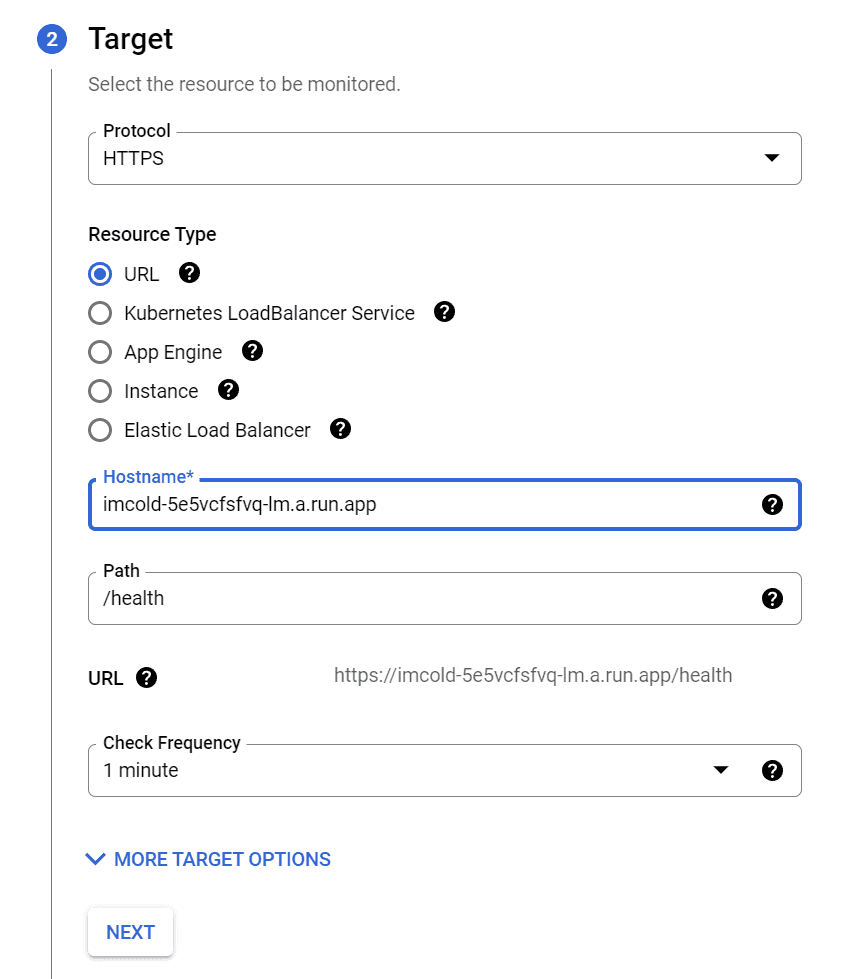This screenshot has height=979, width=860.
Task: Click help icon inside Hostname field
Action: point(772,505)
